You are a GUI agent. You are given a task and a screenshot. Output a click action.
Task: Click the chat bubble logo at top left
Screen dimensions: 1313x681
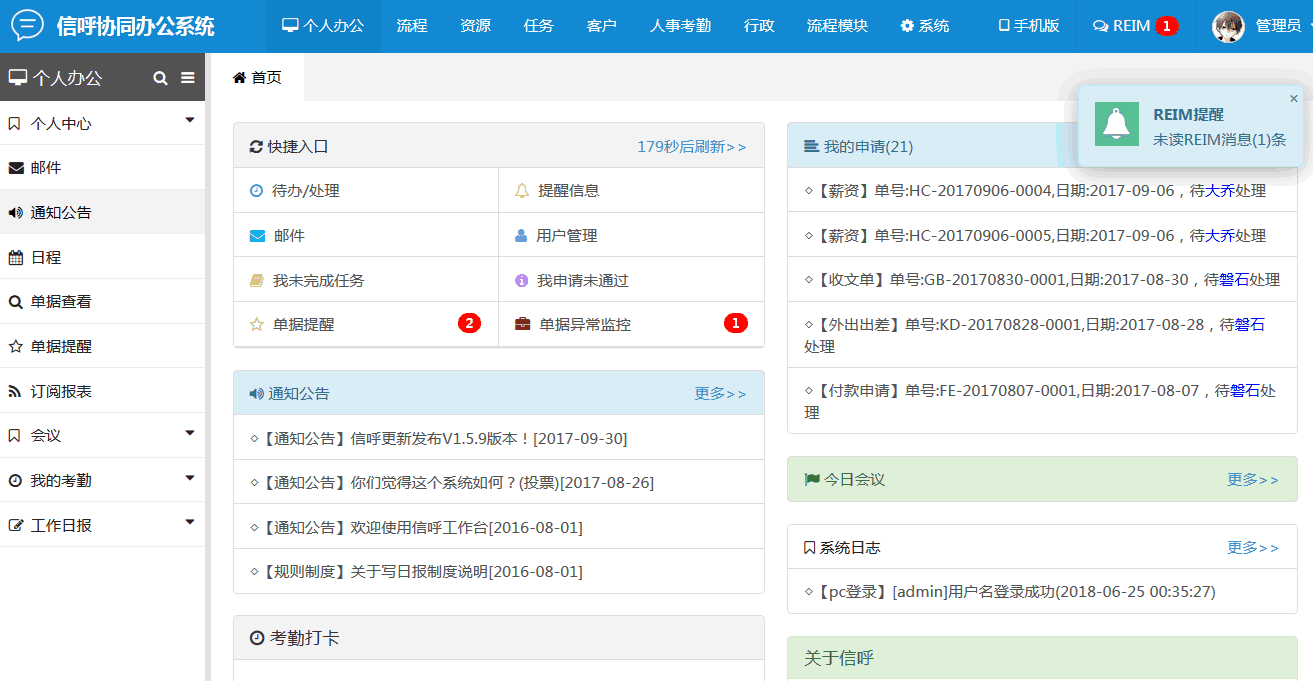pyautogui.click(x=26, y=26)
